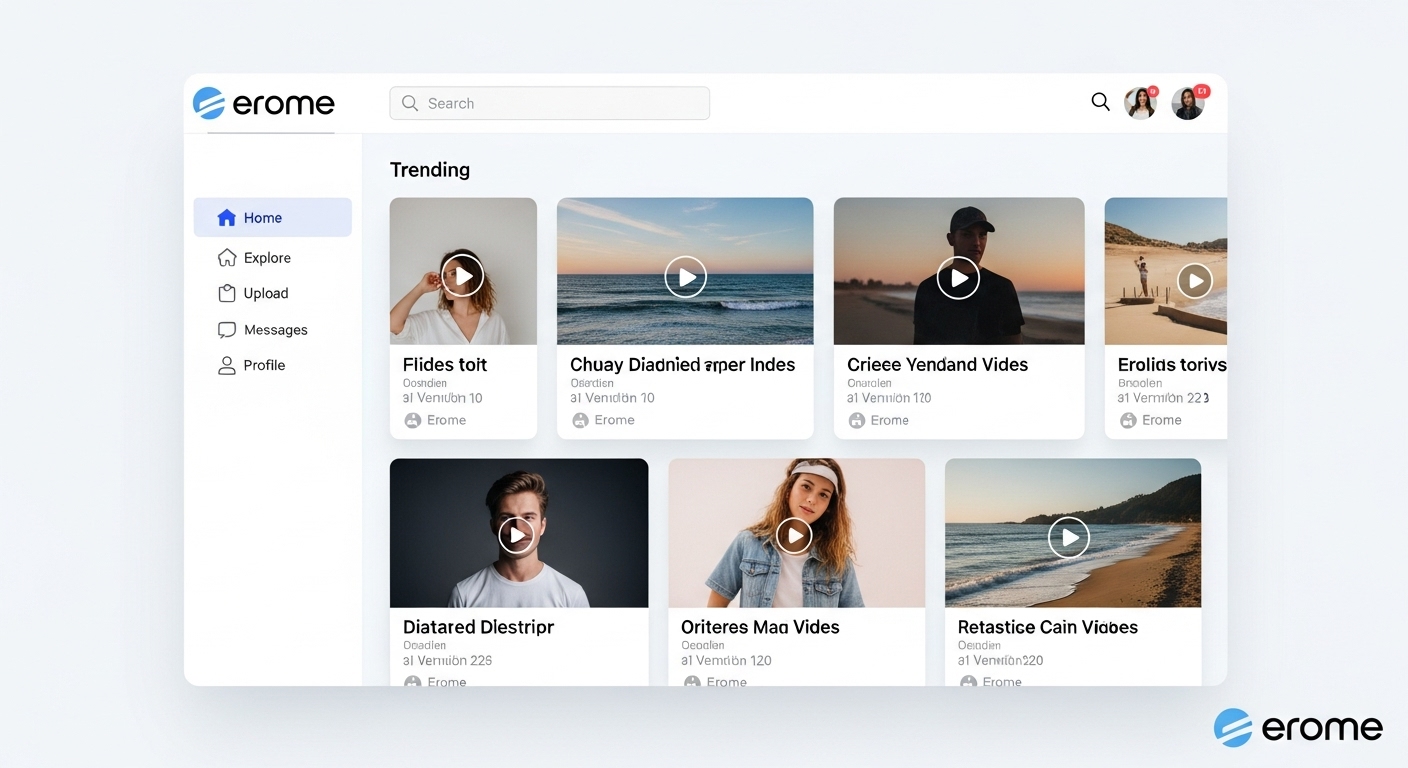Click inside the Search input field

click(x=560, y=103)
